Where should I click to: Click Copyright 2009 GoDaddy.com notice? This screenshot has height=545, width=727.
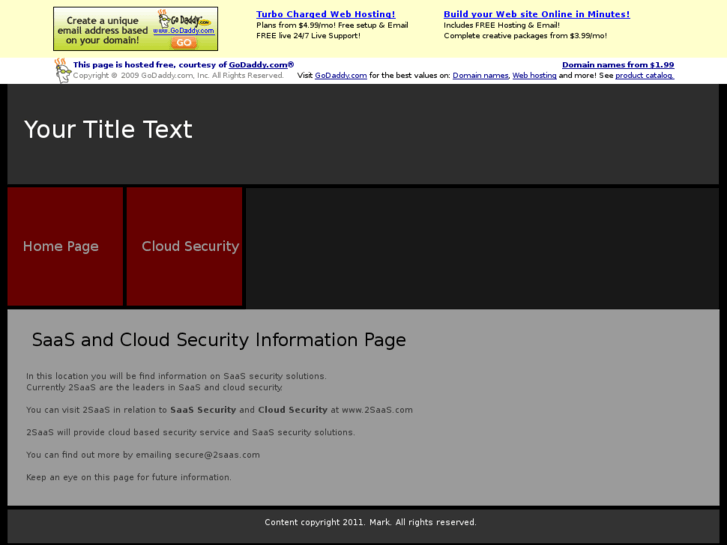click(x=178, y=76)
